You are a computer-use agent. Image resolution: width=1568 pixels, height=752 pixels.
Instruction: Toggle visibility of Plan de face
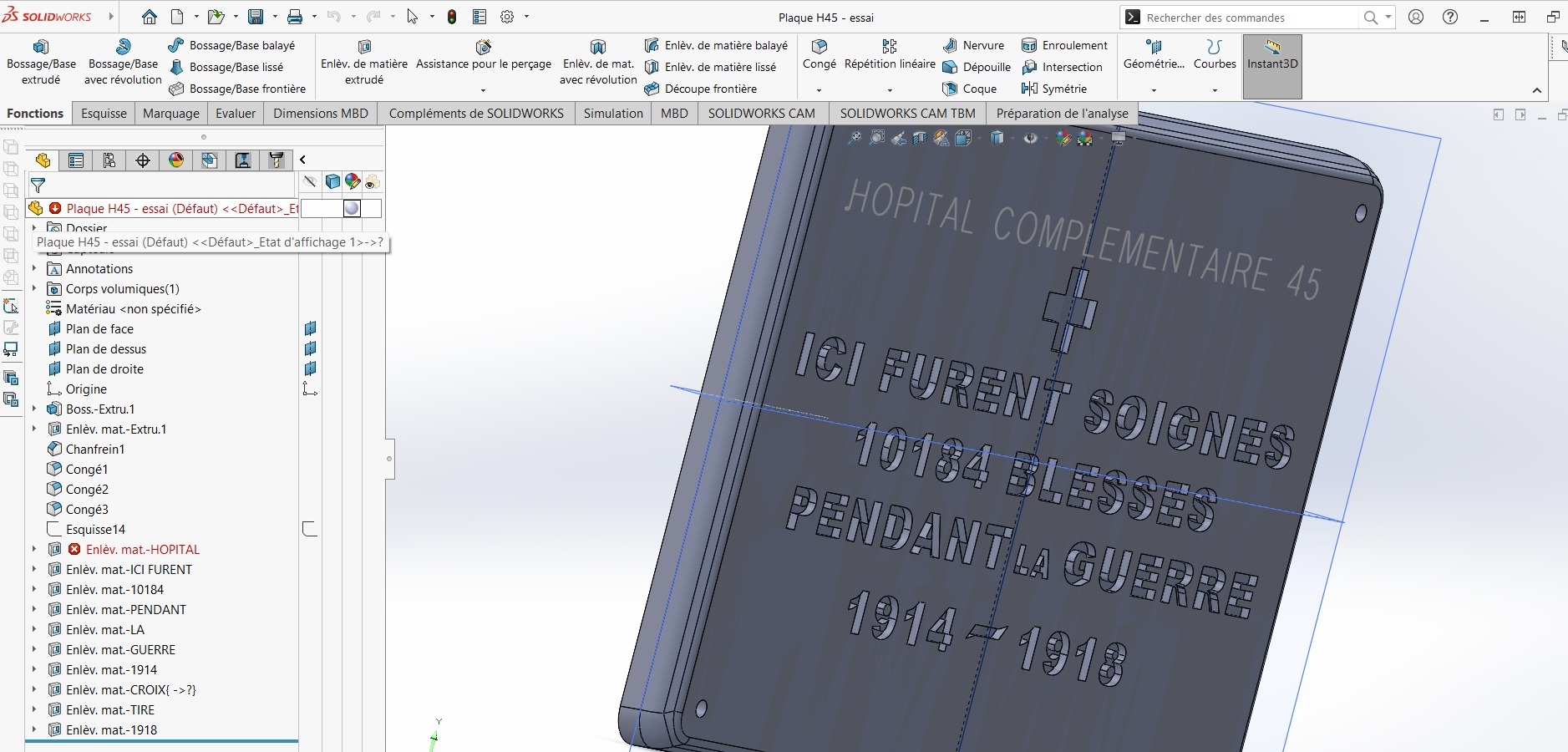coord(310,328)
